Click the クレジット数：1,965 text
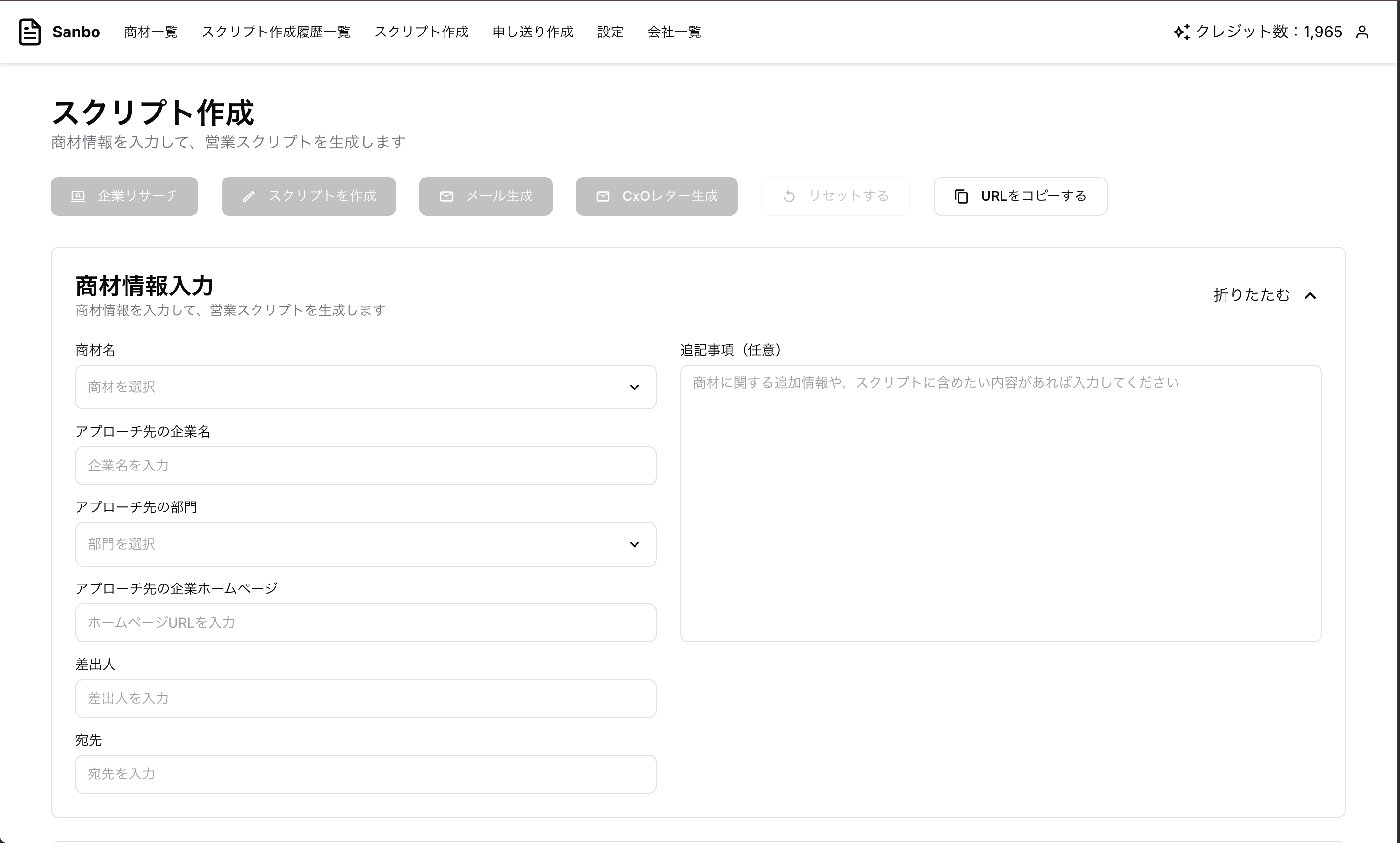 [1269, 32]
